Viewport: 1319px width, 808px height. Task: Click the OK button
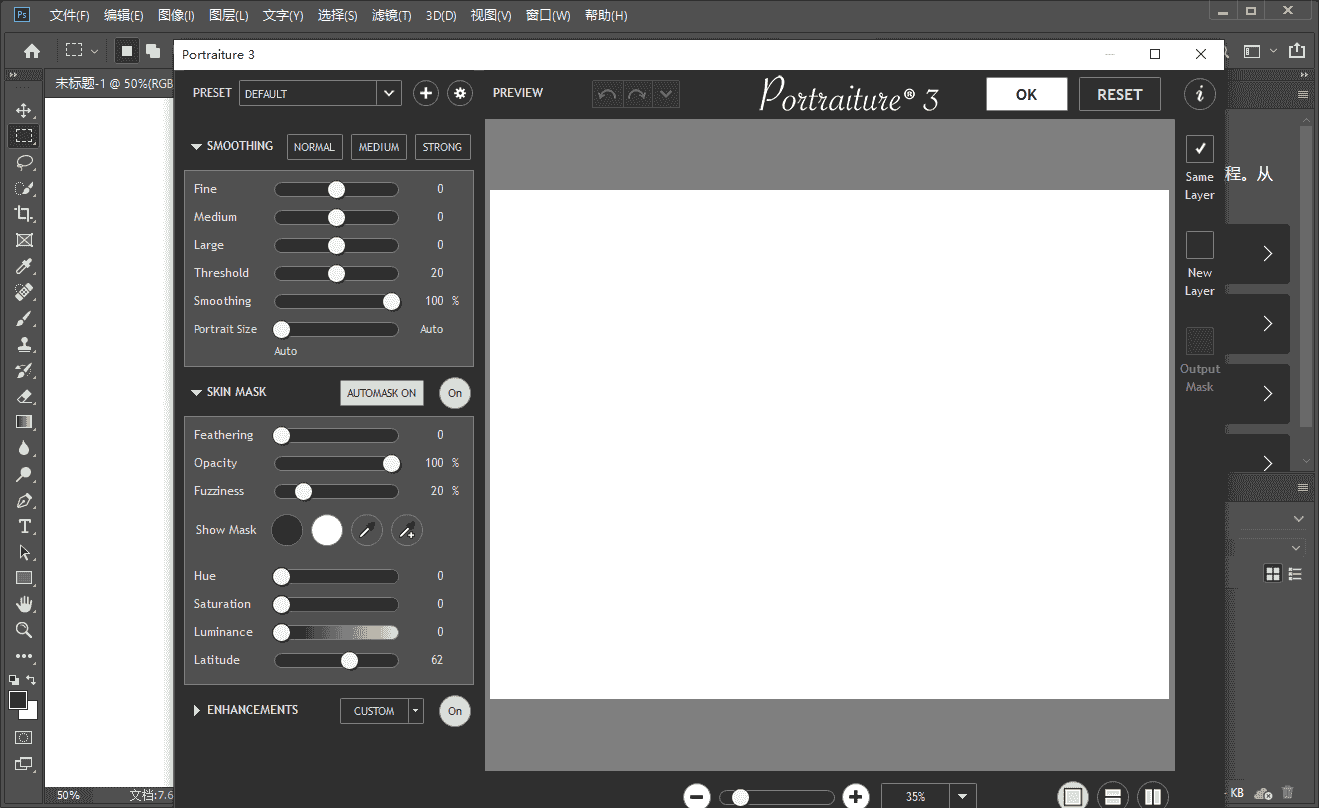tap(1026, 94)
